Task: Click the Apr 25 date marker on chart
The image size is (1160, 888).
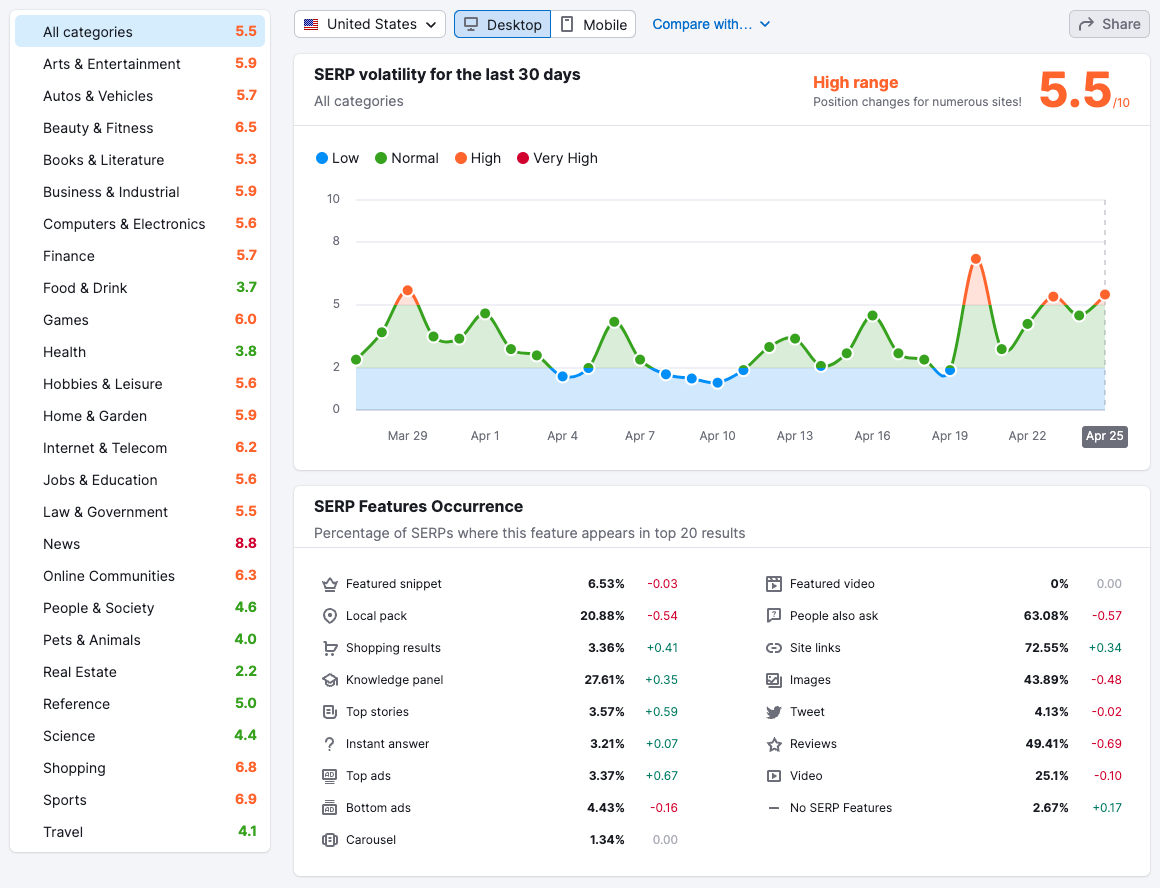Action: 1104,436
